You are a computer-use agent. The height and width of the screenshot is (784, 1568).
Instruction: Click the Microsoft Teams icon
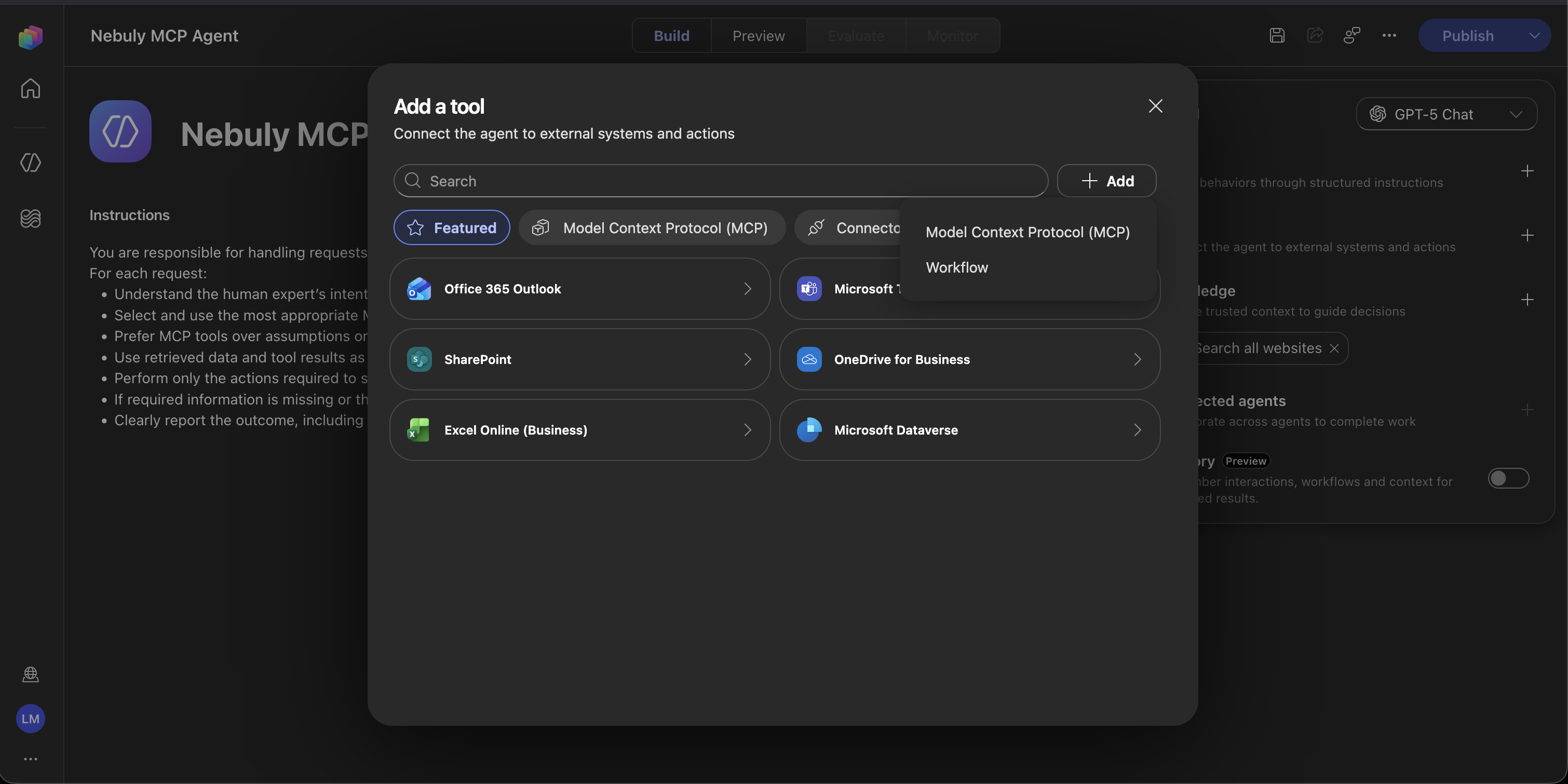pyautogui.click(x=809, y=289)
